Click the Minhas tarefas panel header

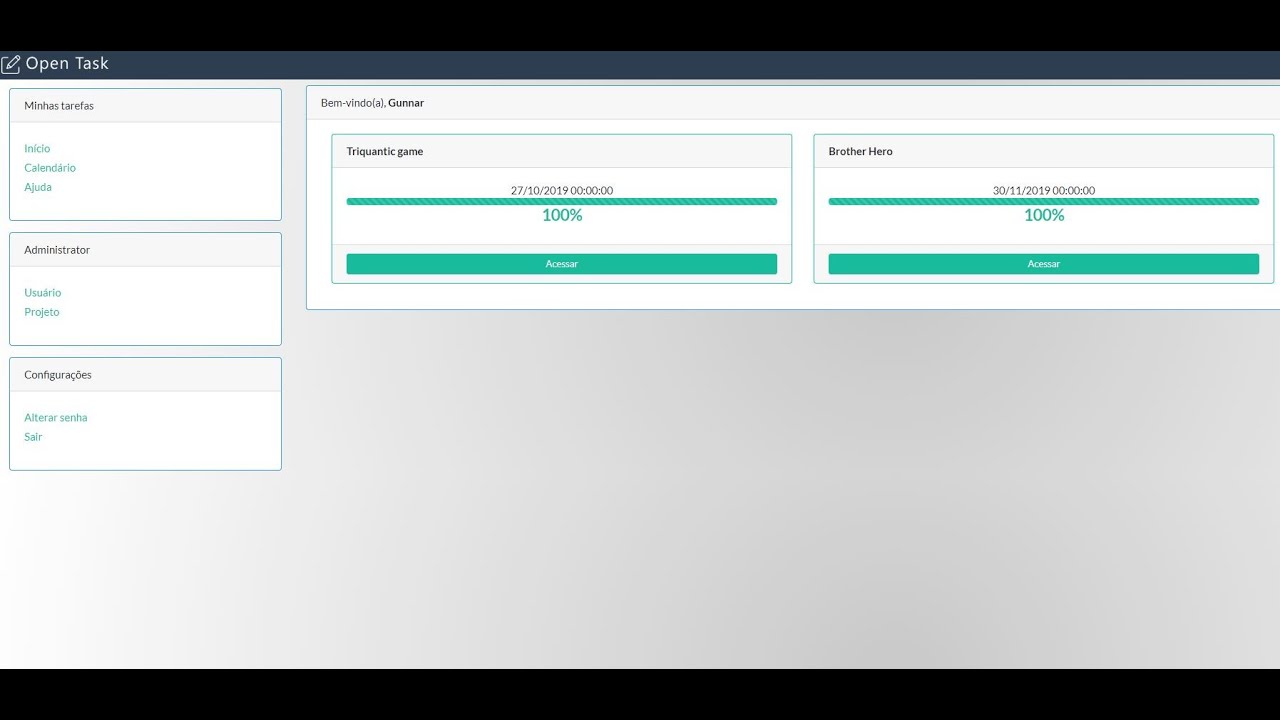click(145, 106)
